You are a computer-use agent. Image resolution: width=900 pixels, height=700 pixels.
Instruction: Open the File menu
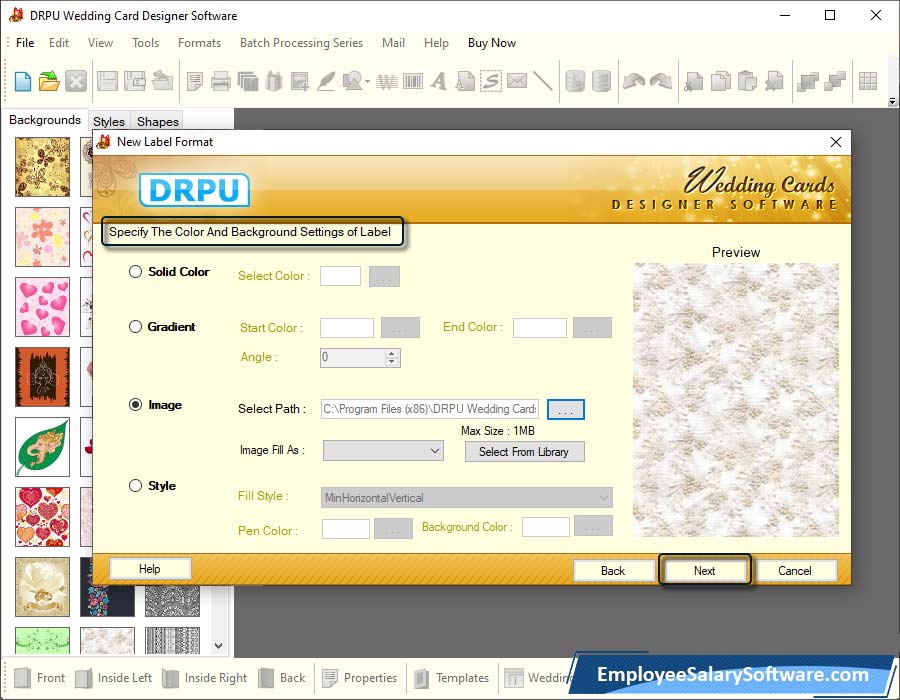(25, 42)
